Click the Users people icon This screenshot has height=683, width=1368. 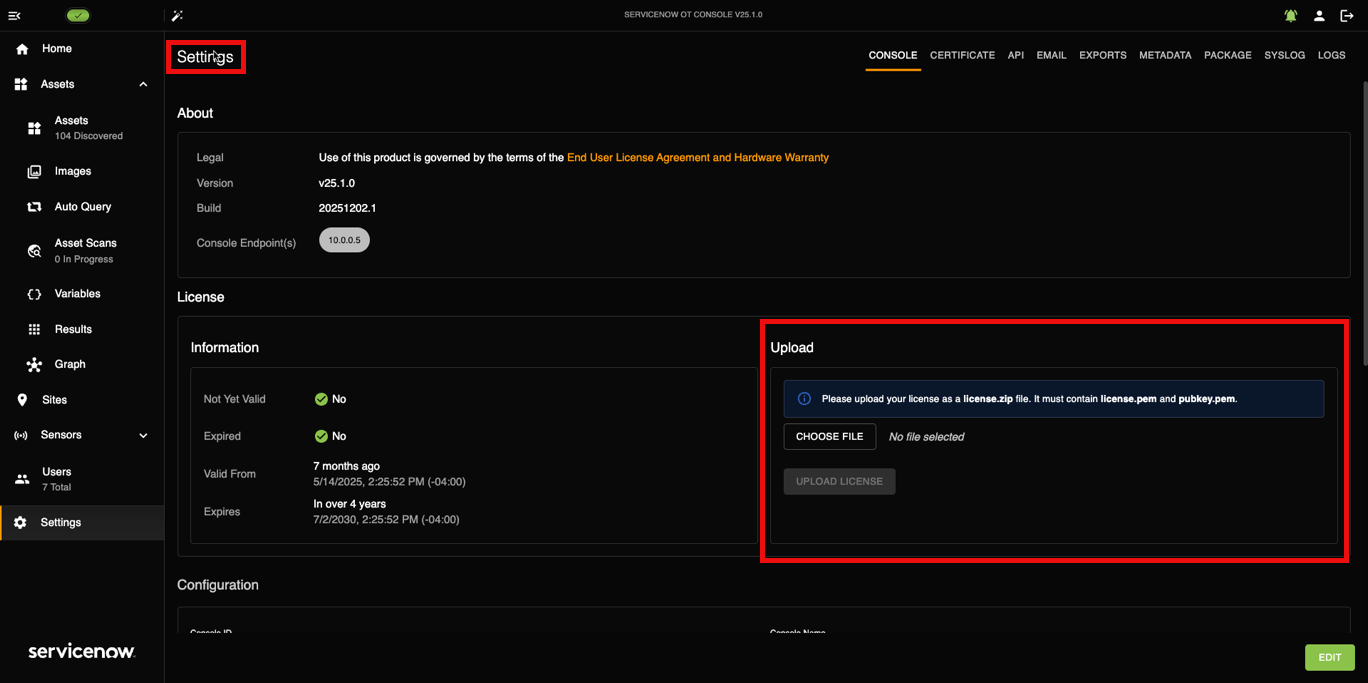pyautogui.click(x=22, y=479)
